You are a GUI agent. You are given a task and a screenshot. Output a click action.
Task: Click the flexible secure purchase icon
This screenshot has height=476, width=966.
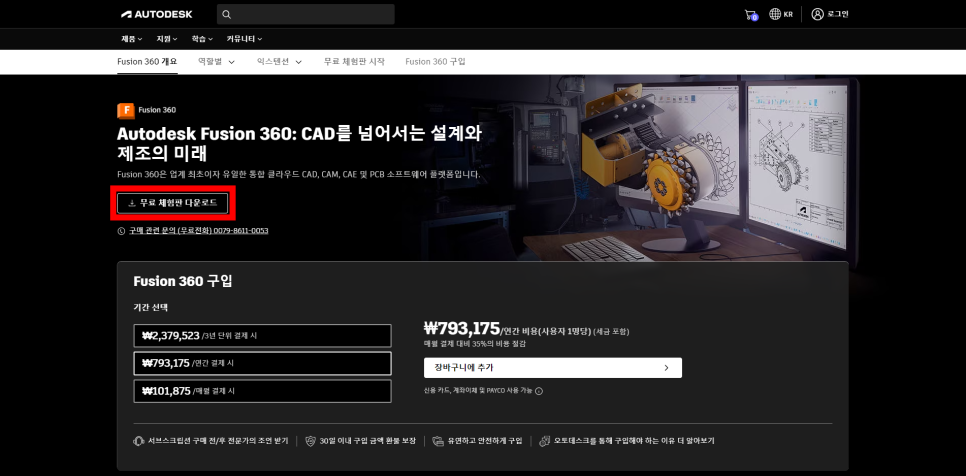pyautogui.click(x=438, y=441)
